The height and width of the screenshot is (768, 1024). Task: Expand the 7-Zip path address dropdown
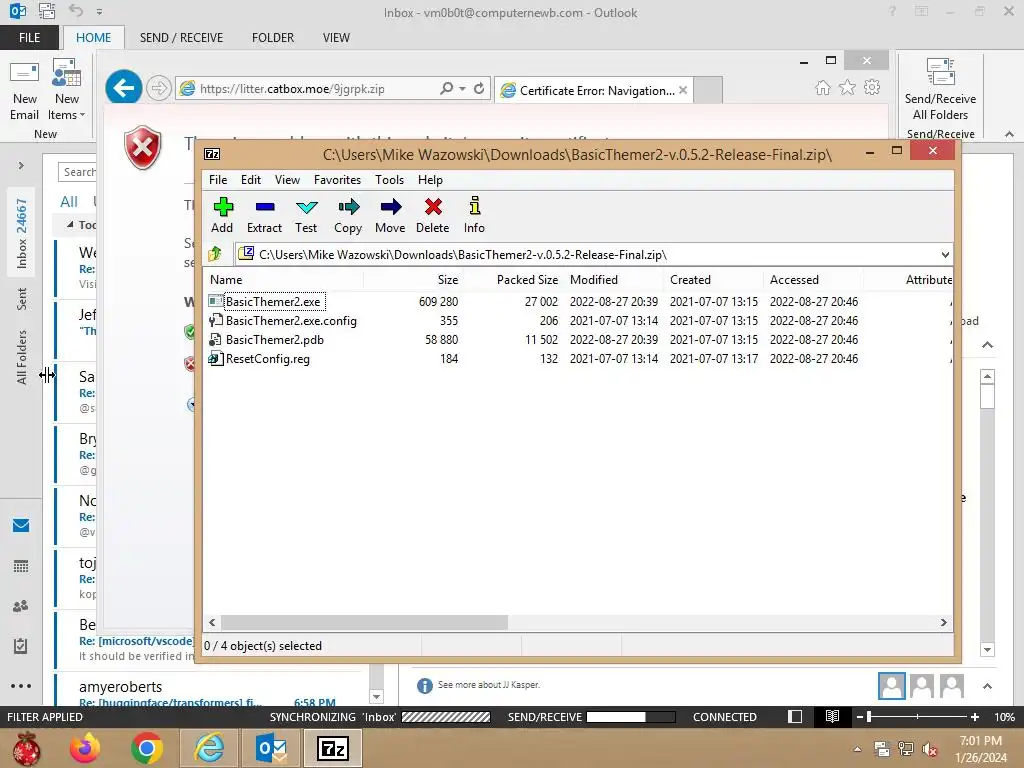point(945,255)
